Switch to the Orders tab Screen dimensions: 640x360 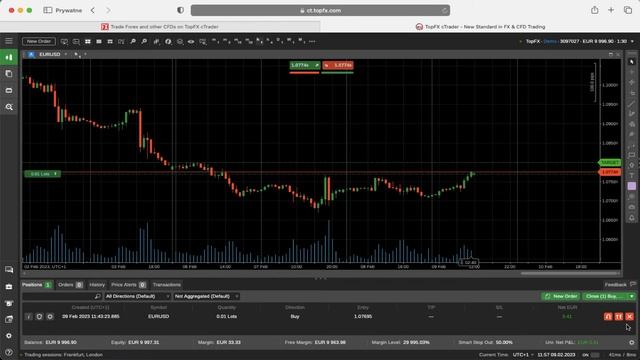click(70, 284)
